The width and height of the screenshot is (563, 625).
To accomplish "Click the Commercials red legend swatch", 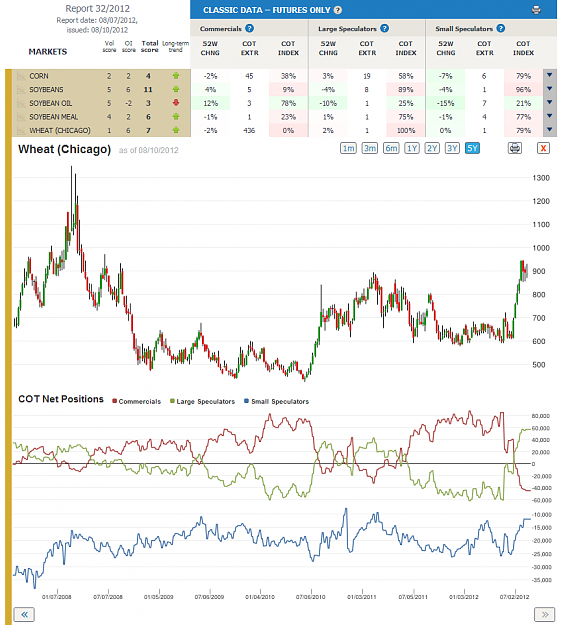I will [x=114, y=401].
